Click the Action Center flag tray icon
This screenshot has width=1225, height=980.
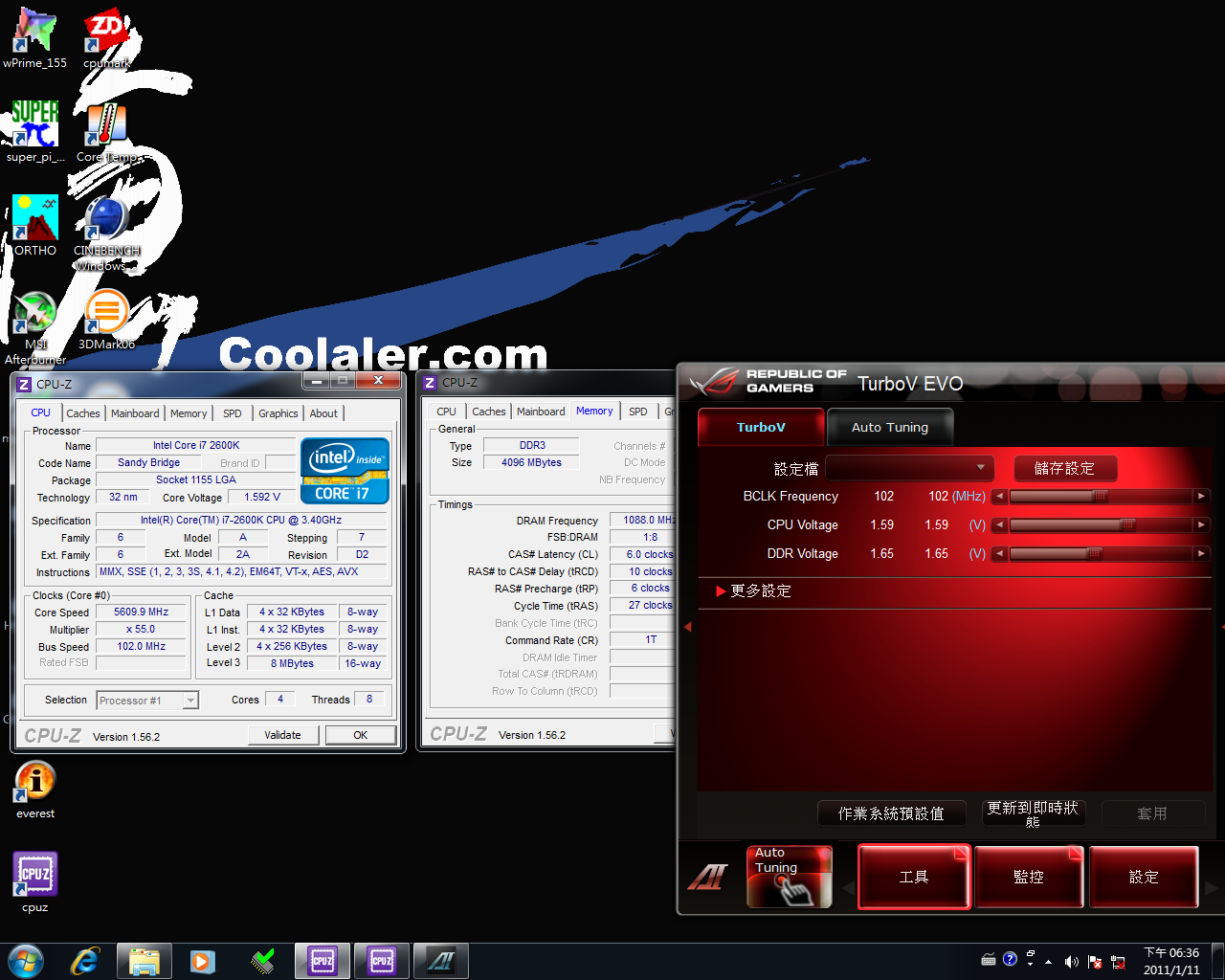coord(1095,962)
